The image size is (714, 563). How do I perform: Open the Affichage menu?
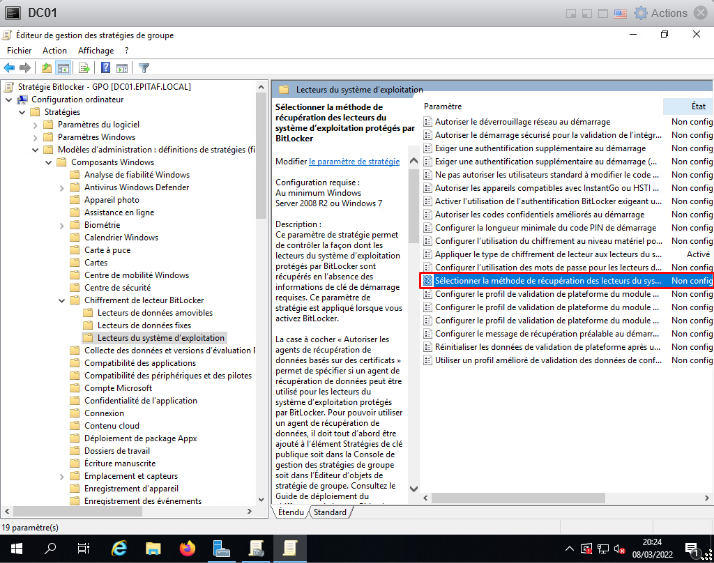click(x=96, y=50)
